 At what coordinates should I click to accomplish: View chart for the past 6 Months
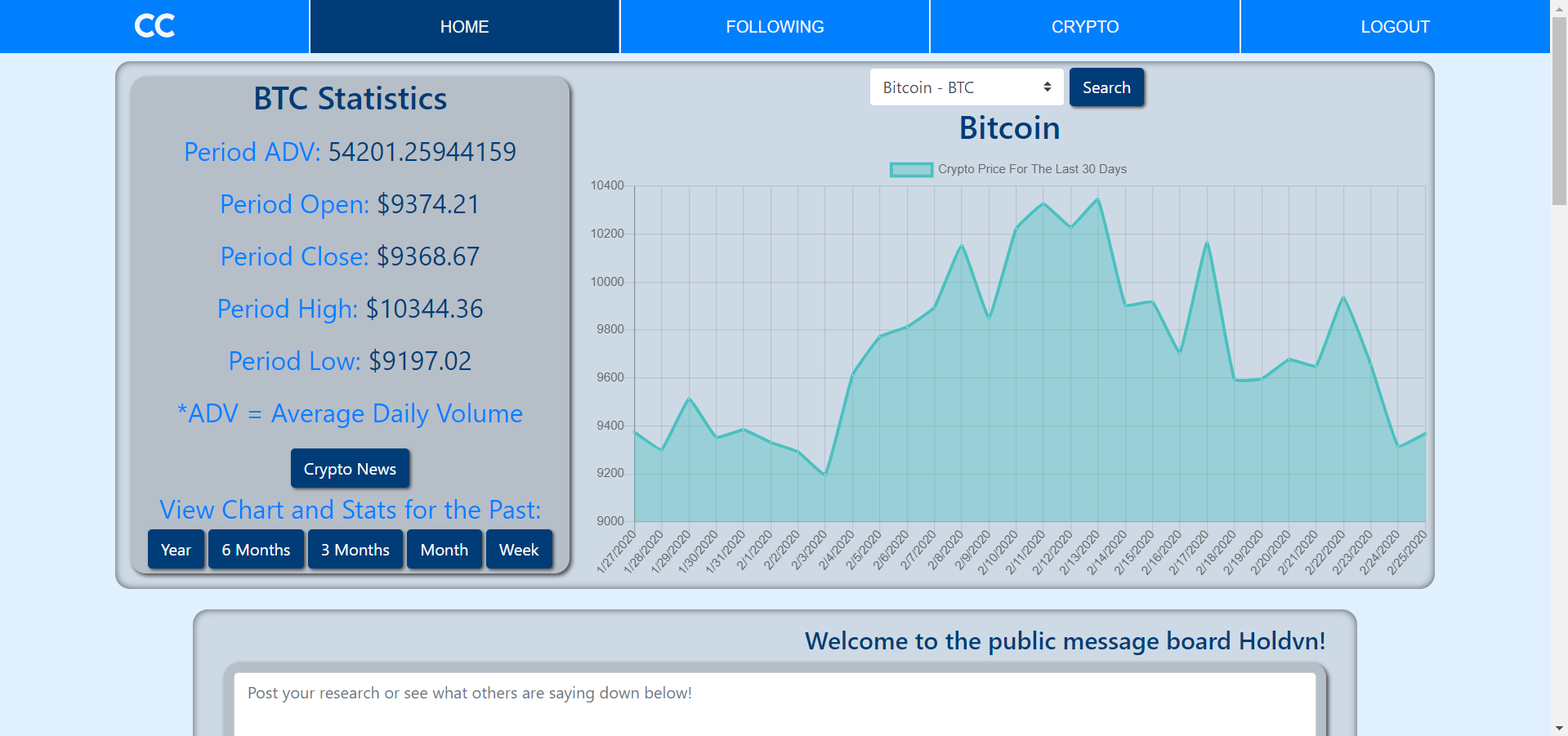256,550
